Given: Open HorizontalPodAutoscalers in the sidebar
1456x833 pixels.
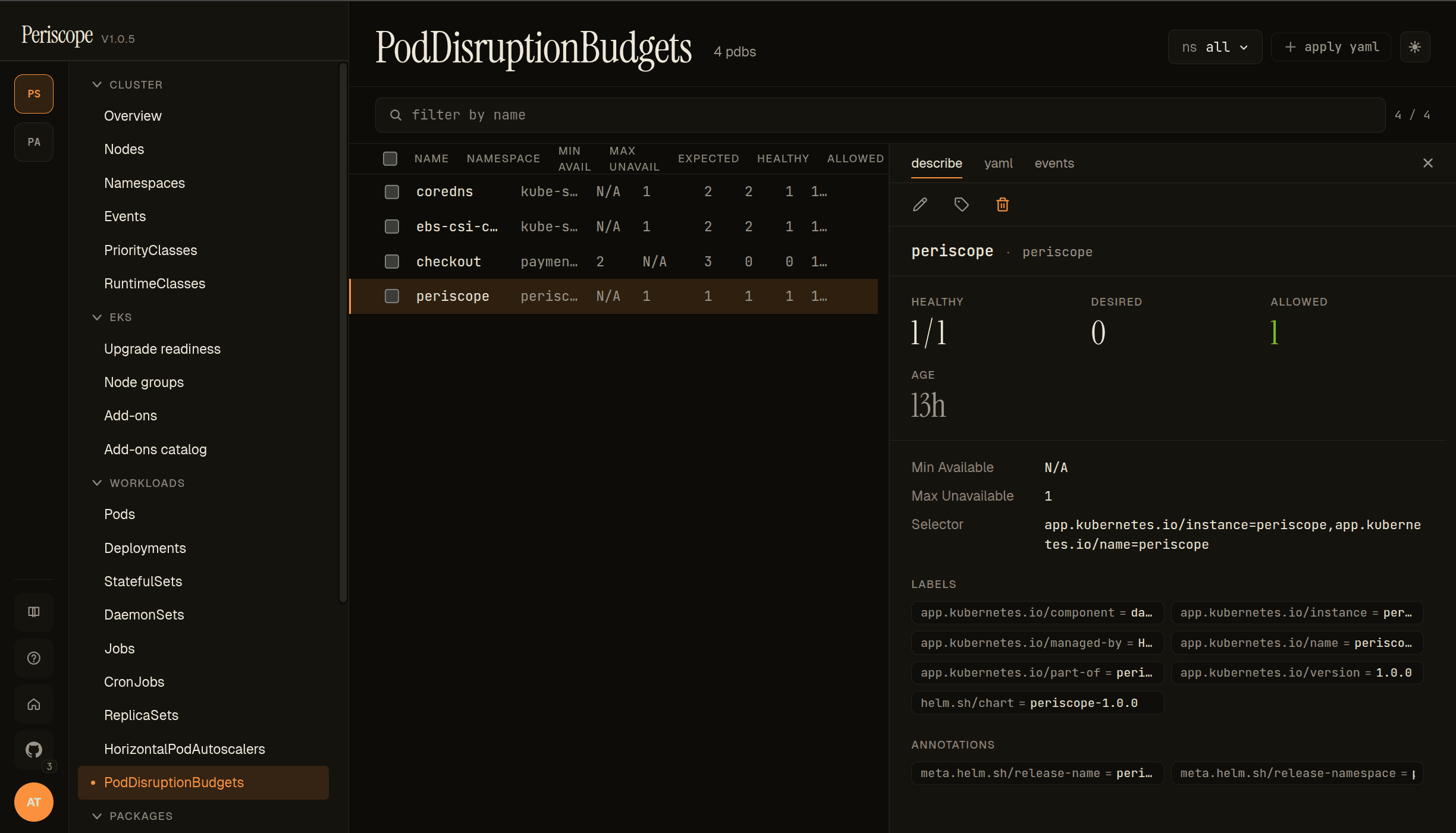Looking at the screenshot, I should 203,749.
